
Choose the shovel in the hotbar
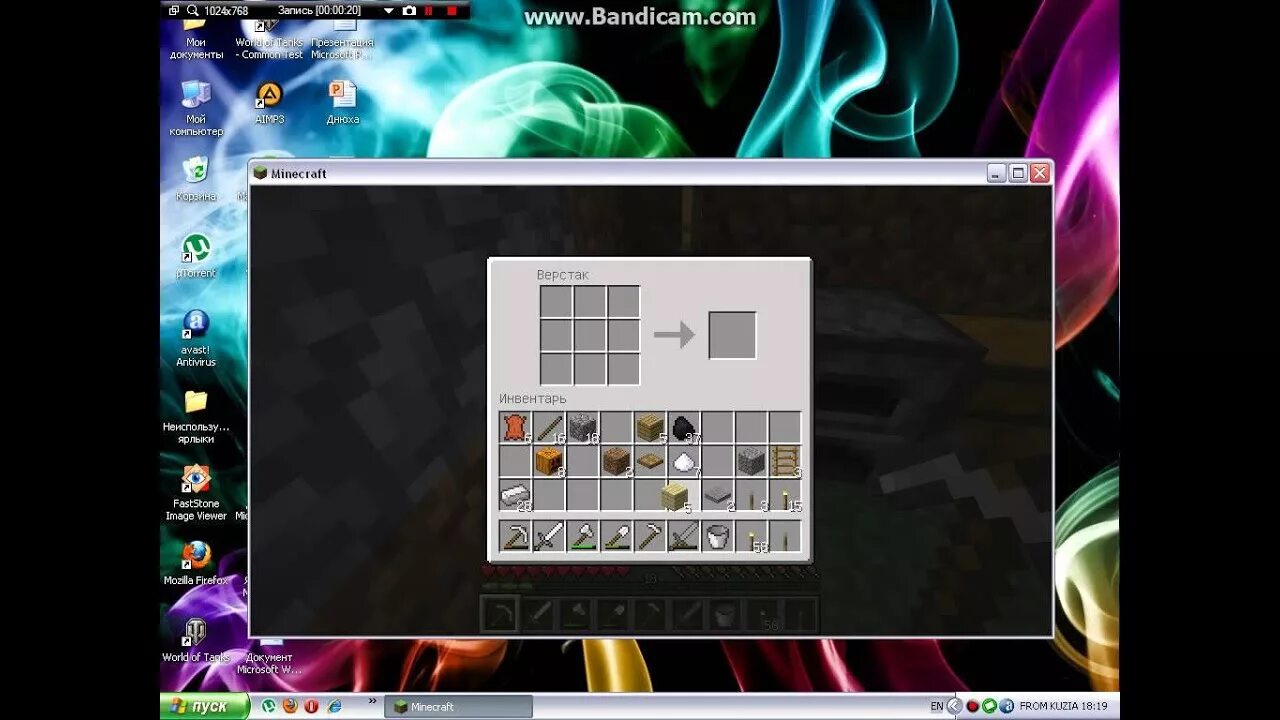[x=617, y=536]
